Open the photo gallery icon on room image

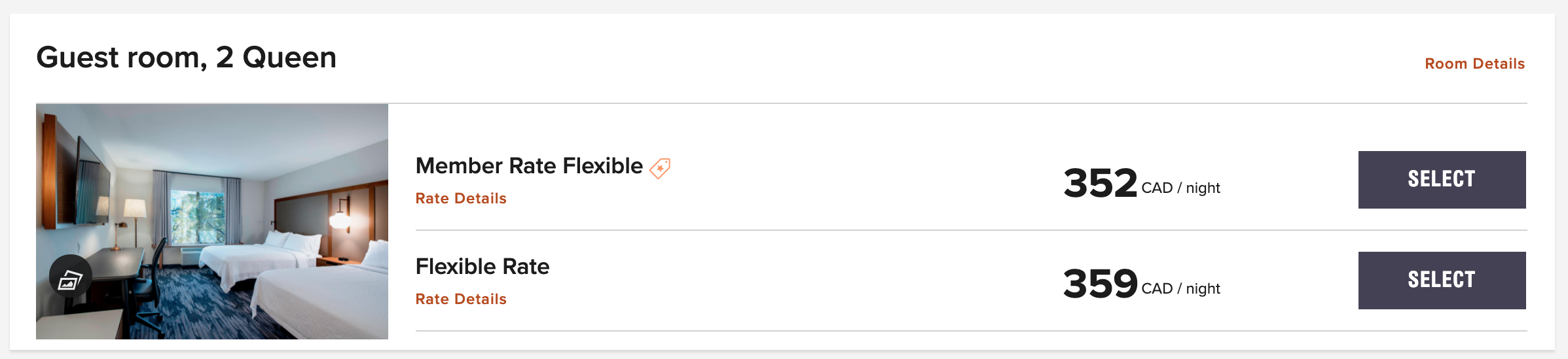click(x=70, y=280)
